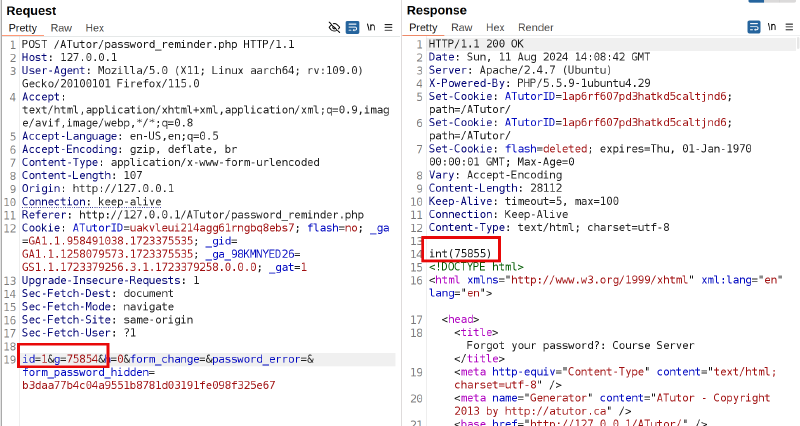800x426 pixels.
Task: Toggle hiding non-printable characters in Request panel
Action: point(334,28)
